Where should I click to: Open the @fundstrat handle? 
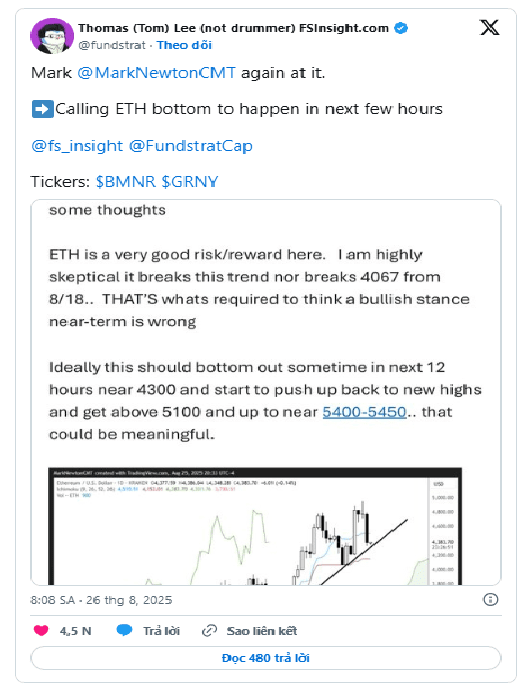112,45
